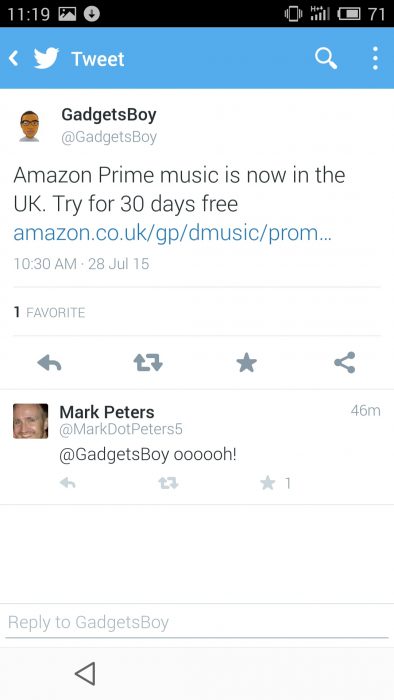This screenshot has width=394, height=700.
Task: Open the @MarkDotPeters5 profile handle
Action: click(x=121, y=429)
